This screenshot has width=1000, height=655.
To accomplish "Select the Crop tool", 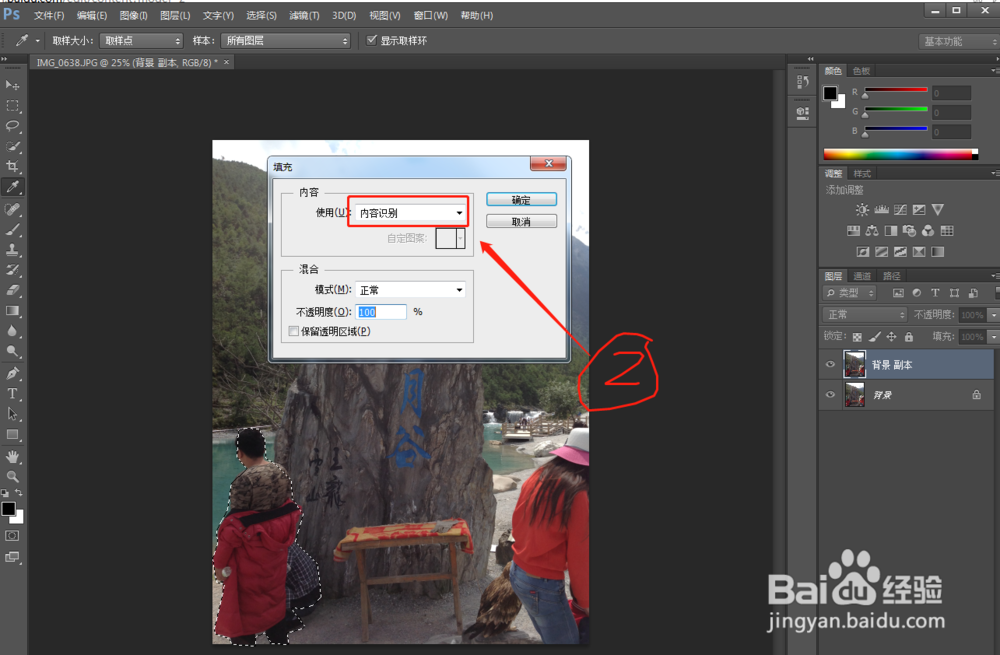I will (x=12, y=166).
